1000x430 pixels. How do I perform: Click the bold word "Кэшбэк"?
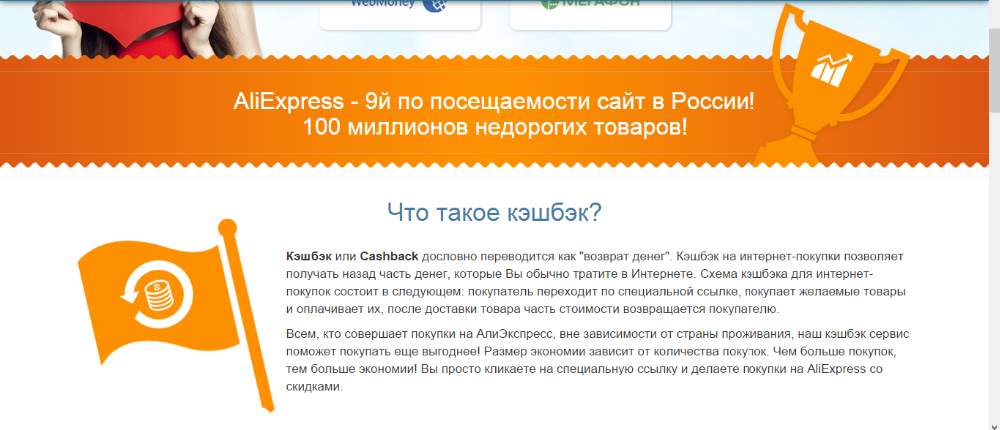[309, 256]
